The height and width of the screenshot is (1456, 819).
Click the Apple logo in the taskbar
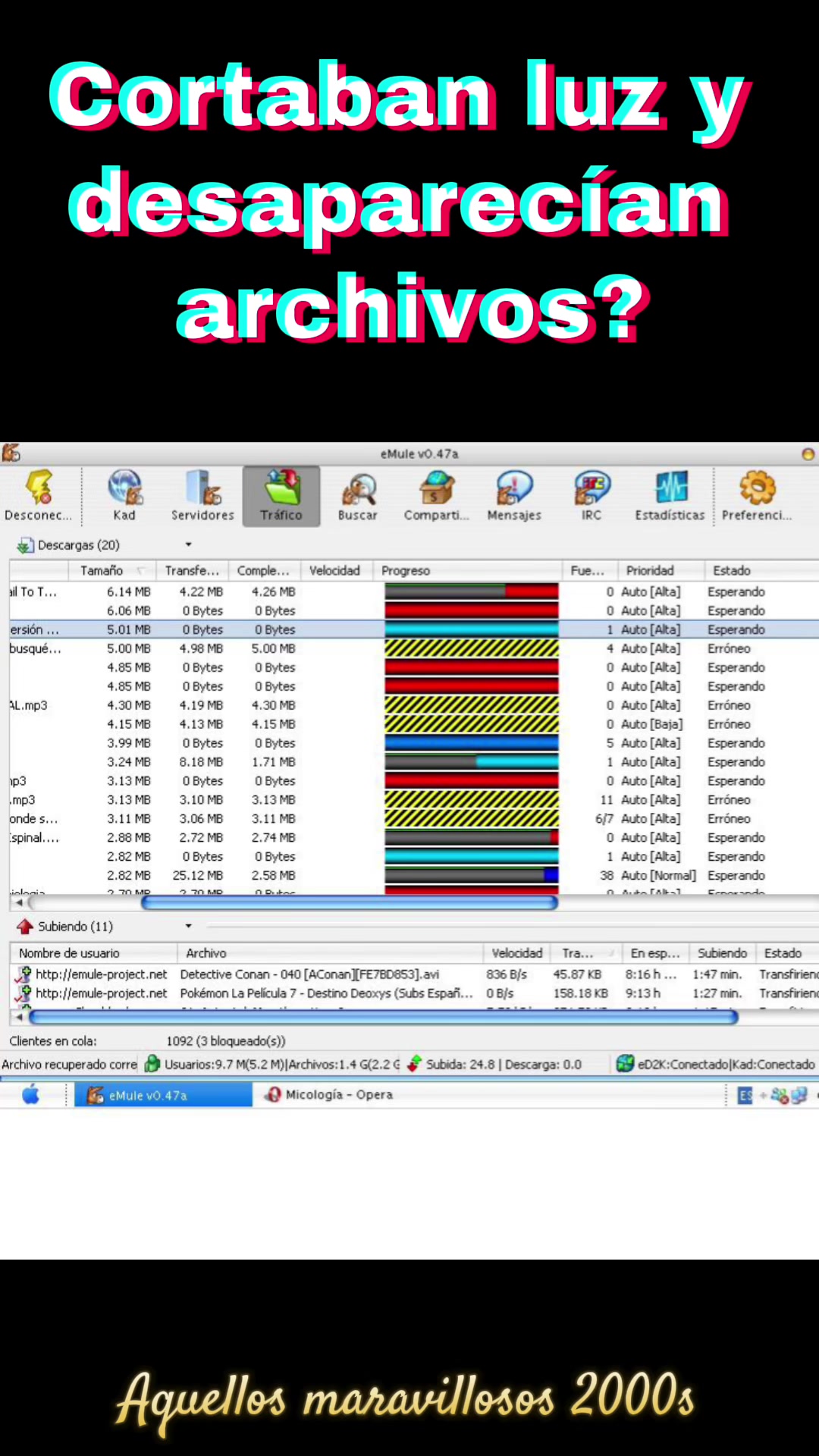coord(30,1094)
